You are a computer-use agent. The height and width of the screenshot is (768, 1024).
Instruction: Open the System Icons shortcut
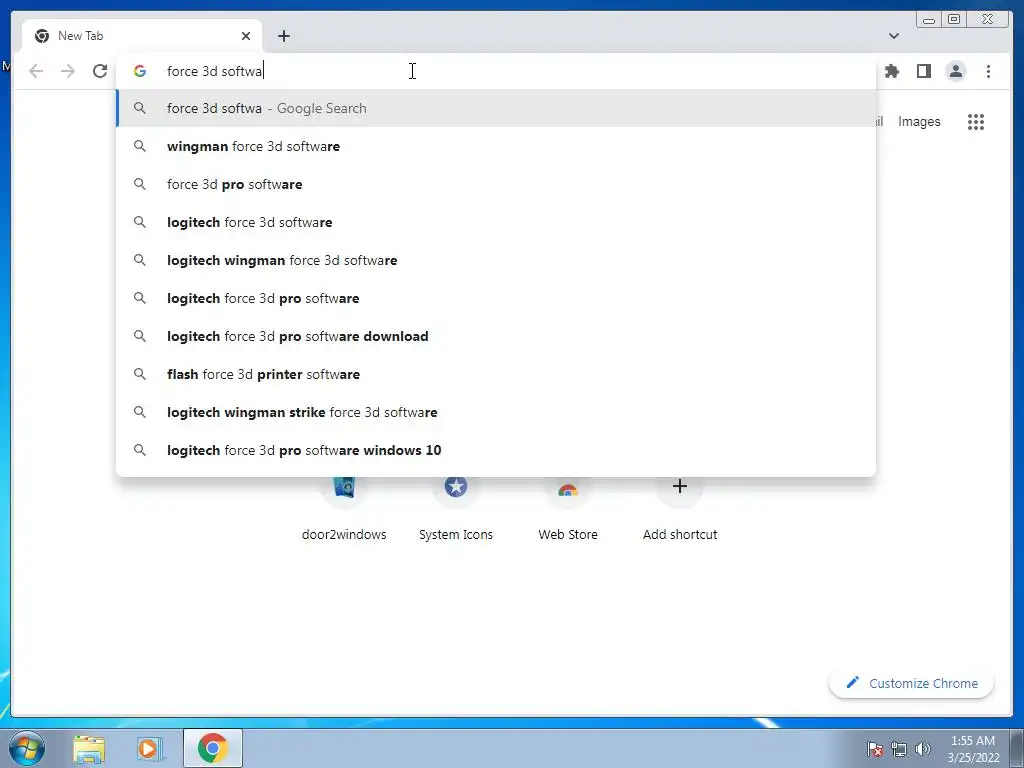[x=456, y=487]
